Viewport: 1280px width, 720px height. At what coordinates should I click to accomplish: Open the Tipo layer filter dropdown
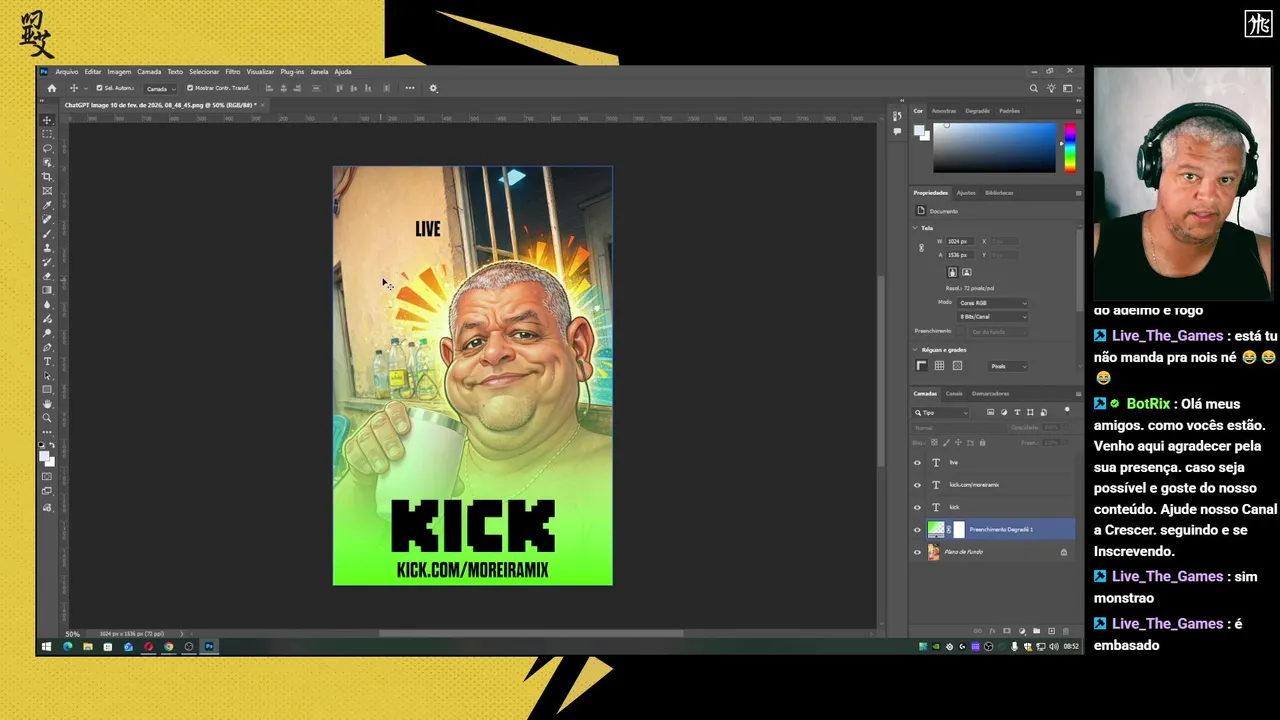(941, 412)
